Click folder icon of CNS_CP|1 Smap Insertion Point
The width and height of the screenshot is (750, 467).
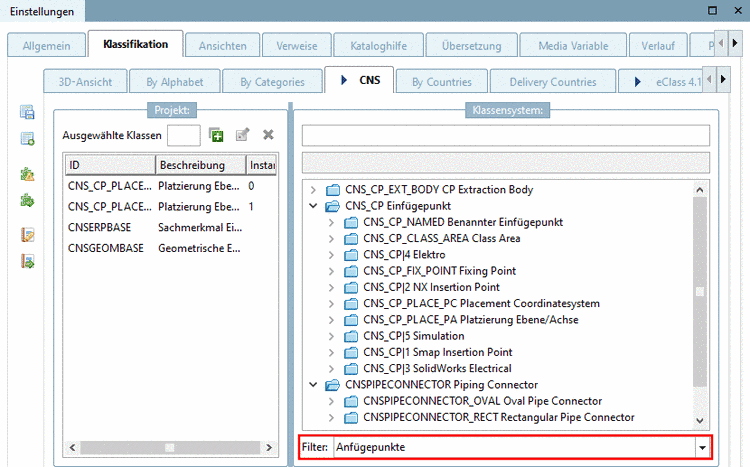[x=351, y=353]
